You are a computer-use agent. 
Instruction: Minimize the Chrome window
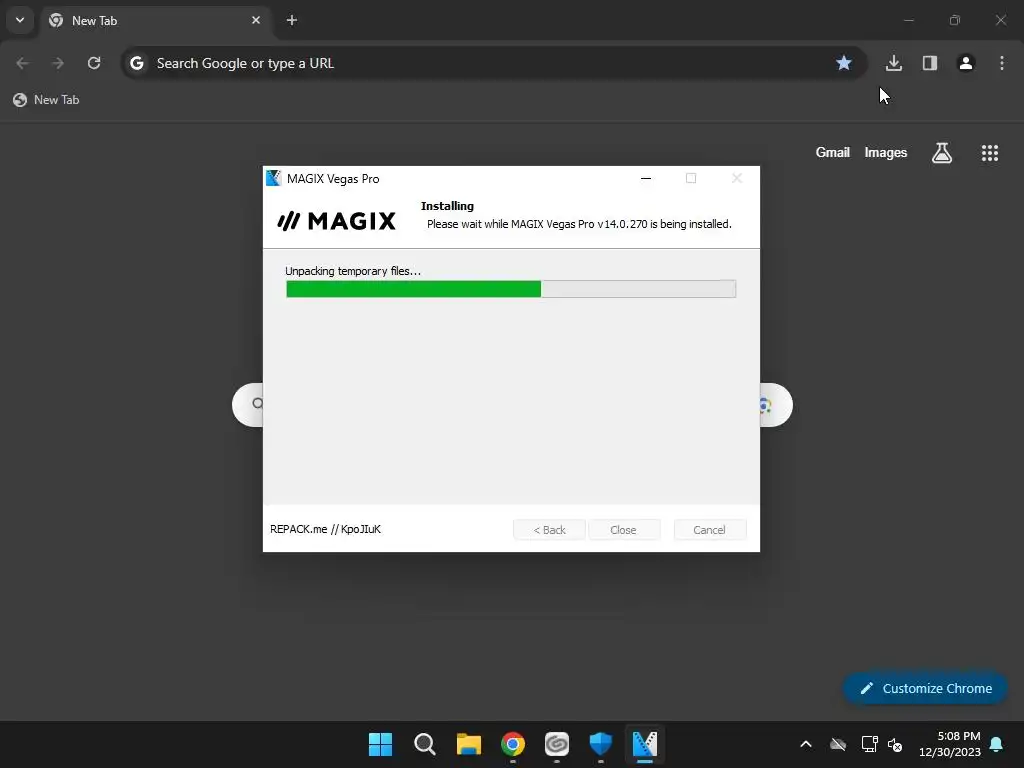coord(908,20)
